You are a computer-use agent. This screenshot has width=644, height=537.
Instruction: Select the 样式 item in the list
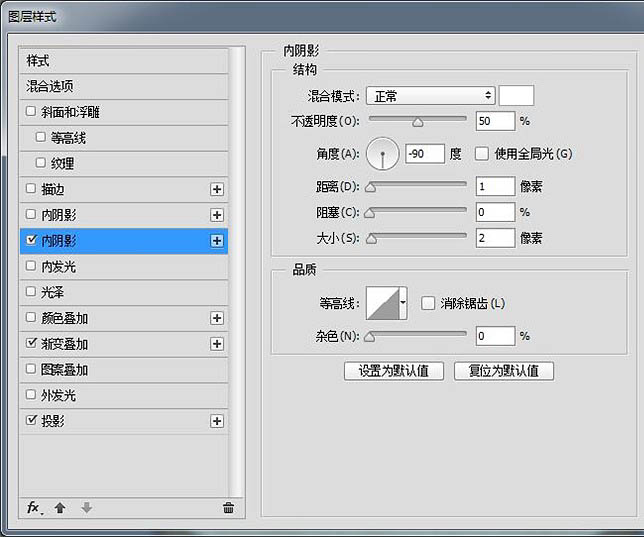[x=124, y=61]
